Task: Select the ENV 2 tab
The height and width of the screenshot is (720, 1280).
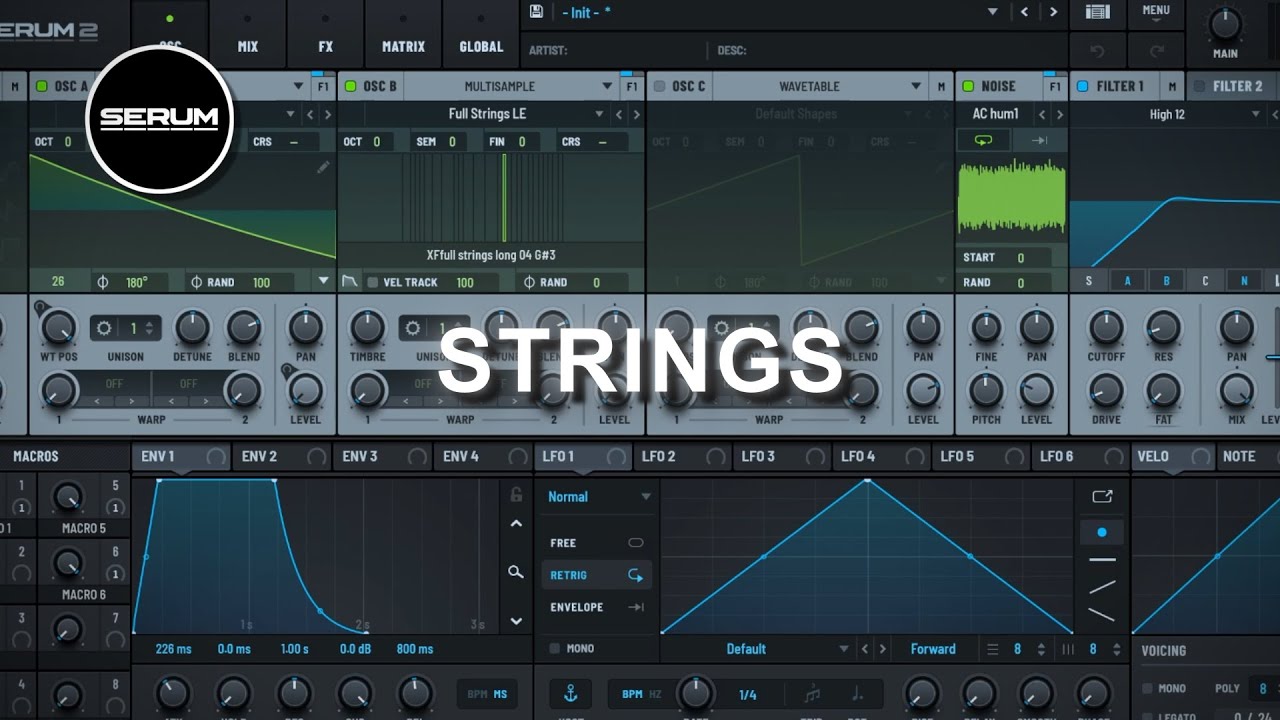Action: point(282,456)
